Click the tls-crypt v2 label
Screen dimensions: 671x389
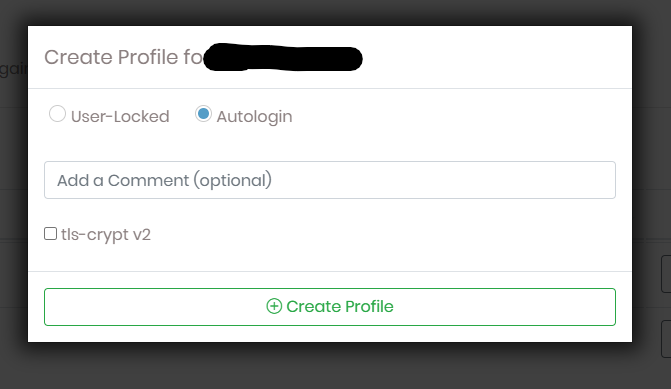click(x=106, y=235)
